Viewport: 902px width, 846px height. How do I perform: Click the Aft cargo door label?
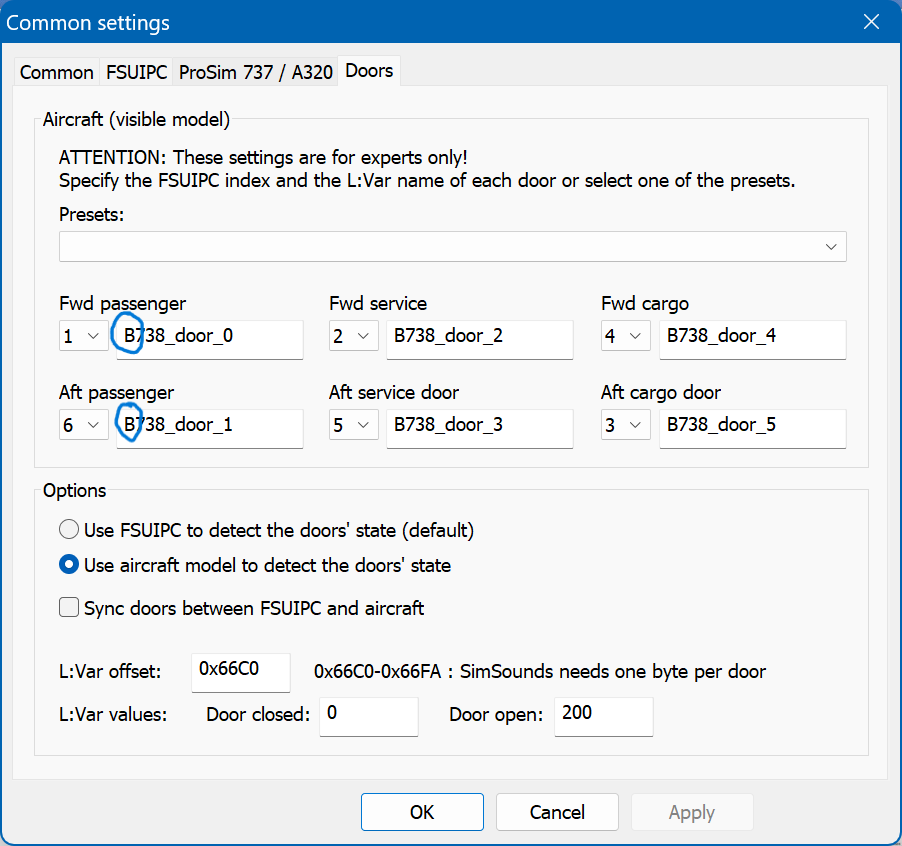660,392
